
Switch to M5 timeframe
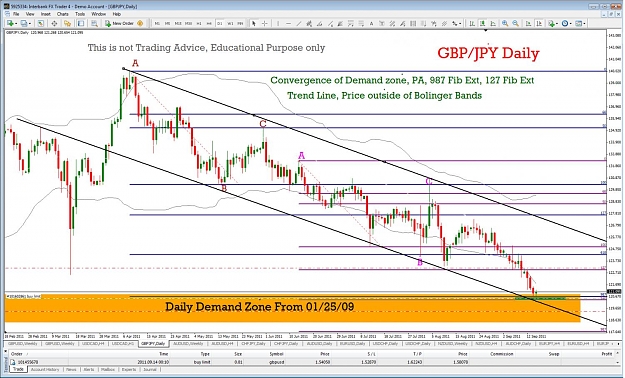coord(167,24)
